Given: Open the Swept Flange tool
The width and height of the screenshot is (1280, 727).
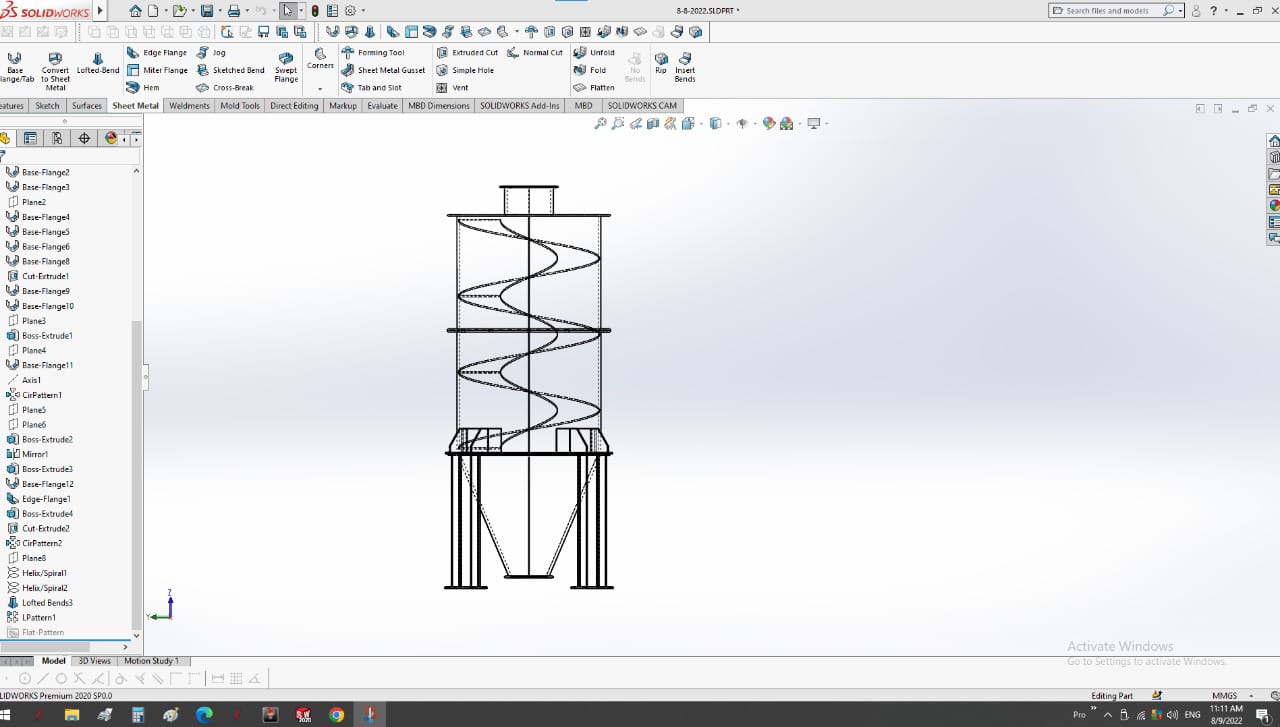Looking at the screenshot, I should (x=286, y=67).
